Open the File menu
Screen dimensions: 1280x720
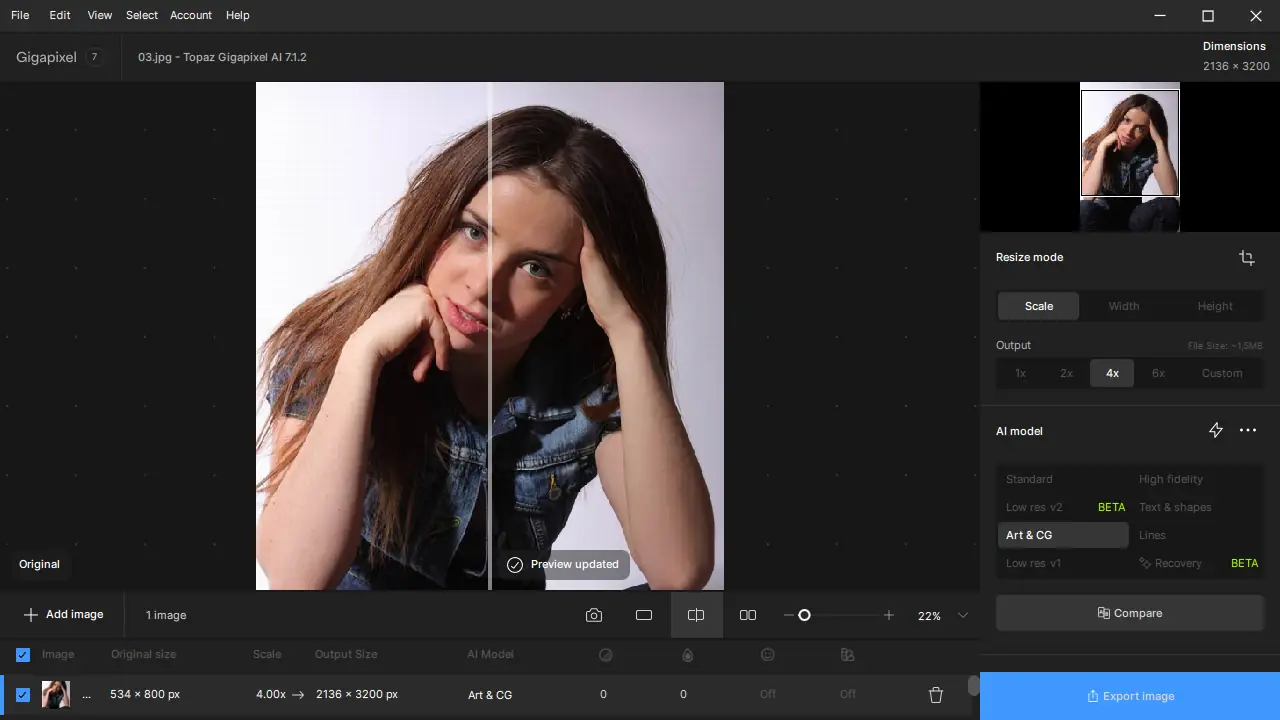coord(20,15)
